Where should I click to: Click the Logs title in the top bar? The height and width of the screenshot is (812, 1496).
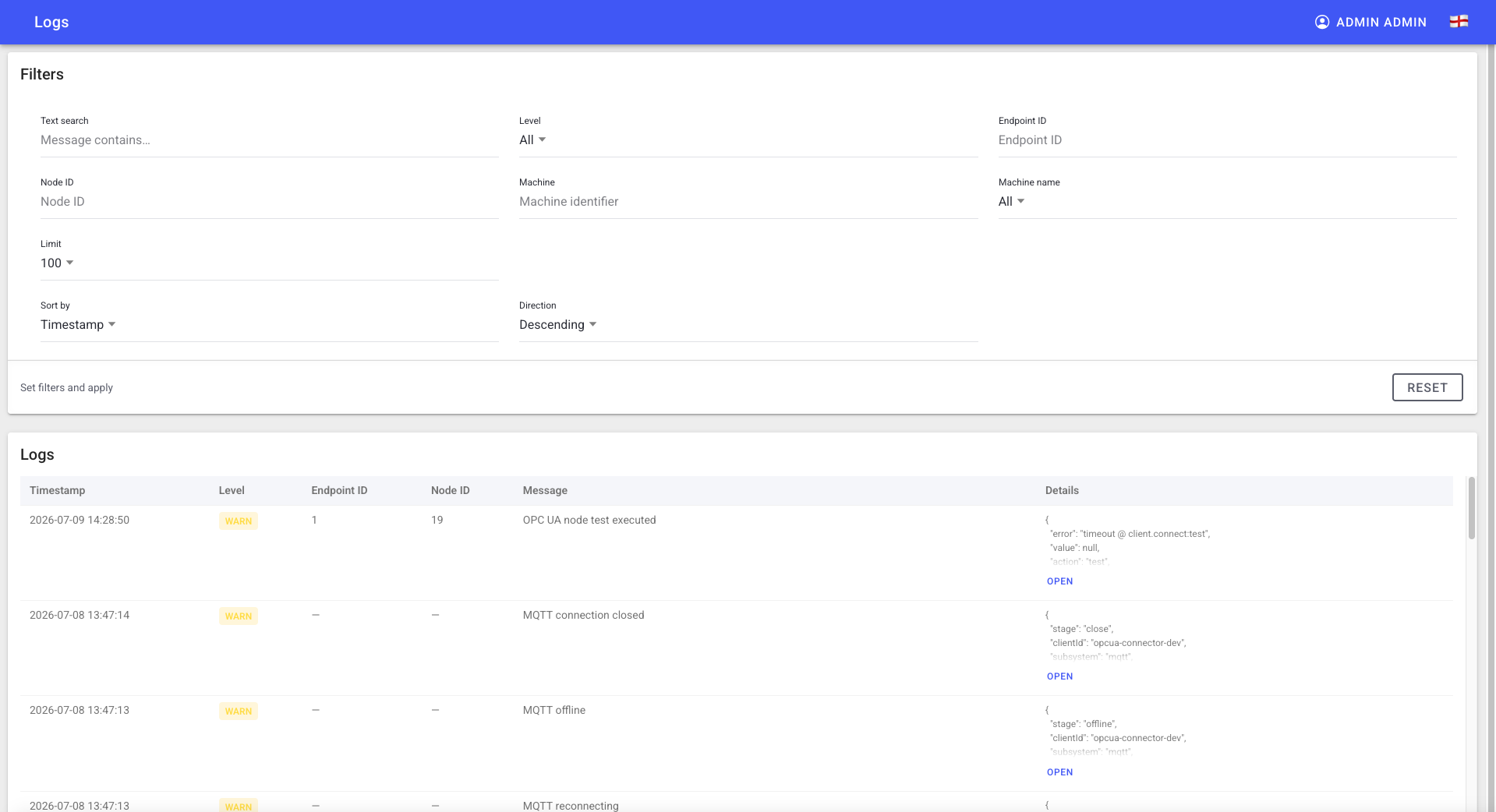(x=51, y=22)
